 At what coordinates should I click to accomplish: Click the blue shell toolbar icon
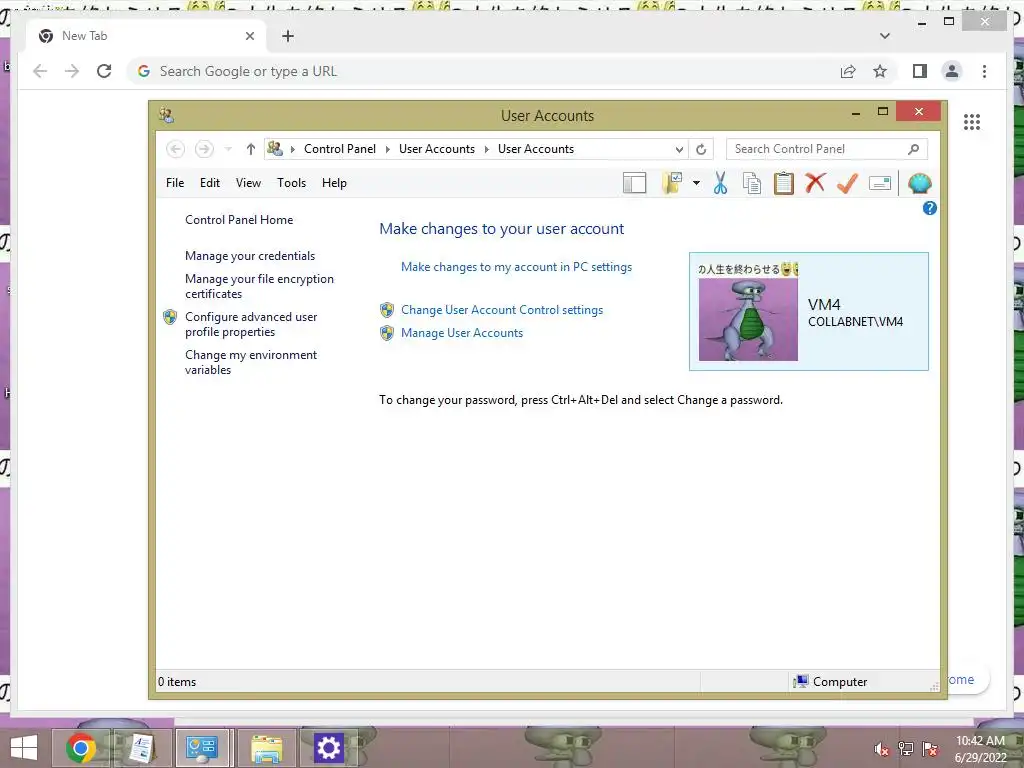[x=919, y=184]
